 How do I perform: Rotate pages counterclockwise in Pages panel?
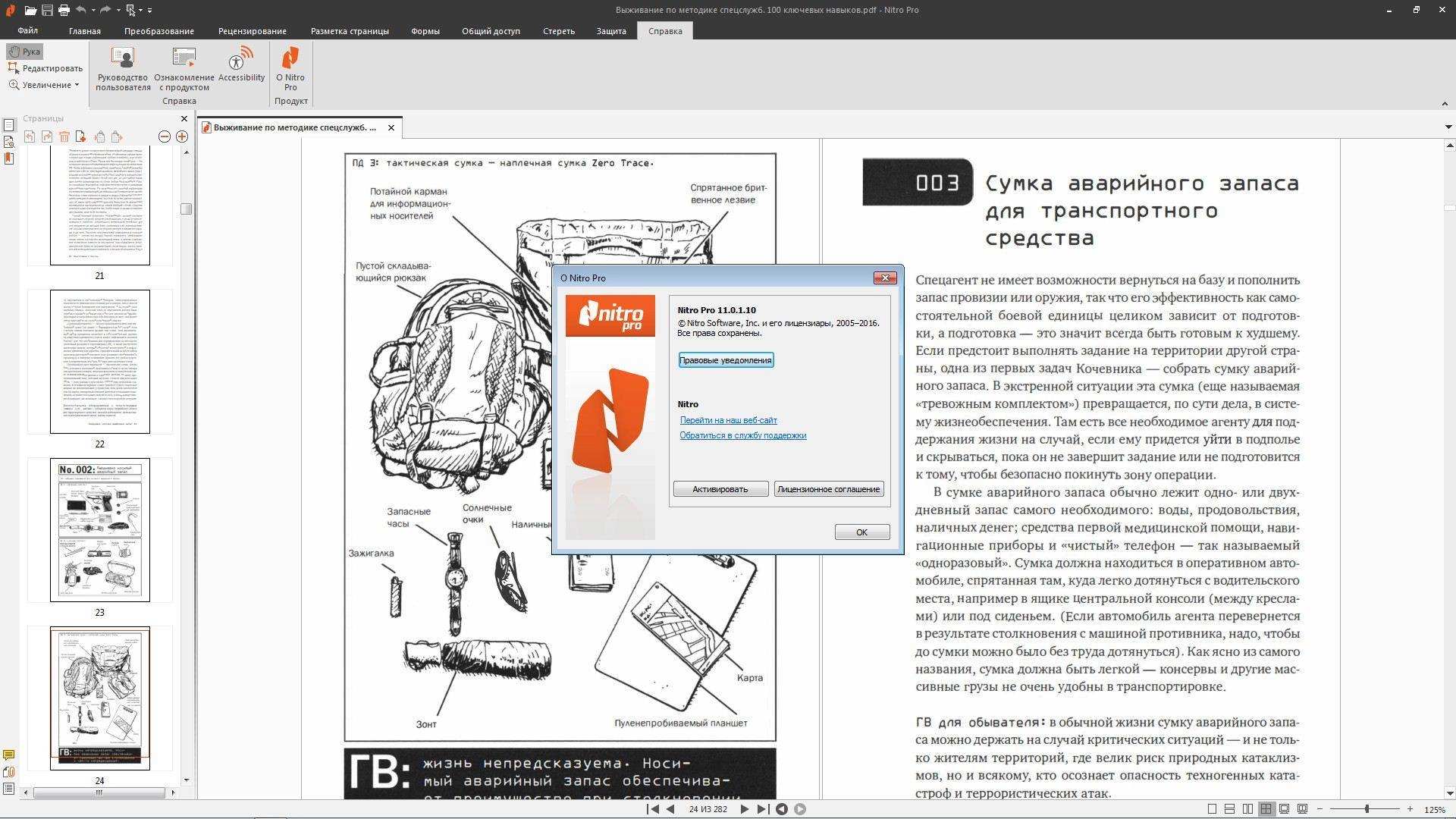pos(30,136)
